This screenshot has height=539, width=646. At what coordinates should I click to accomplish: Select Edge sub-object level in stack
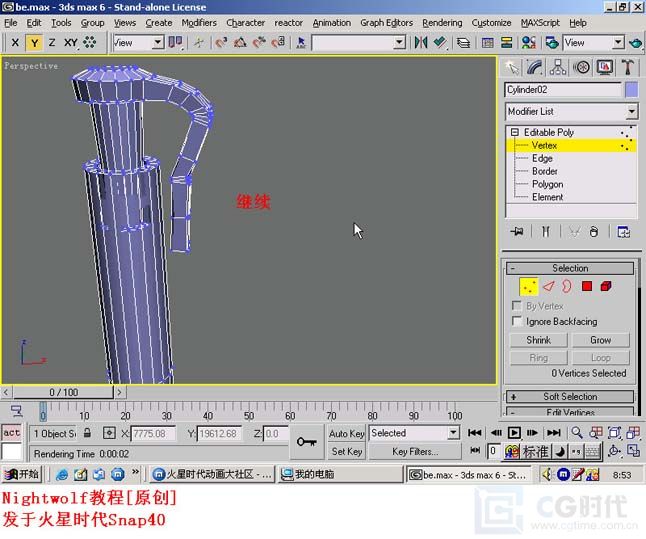542,158
